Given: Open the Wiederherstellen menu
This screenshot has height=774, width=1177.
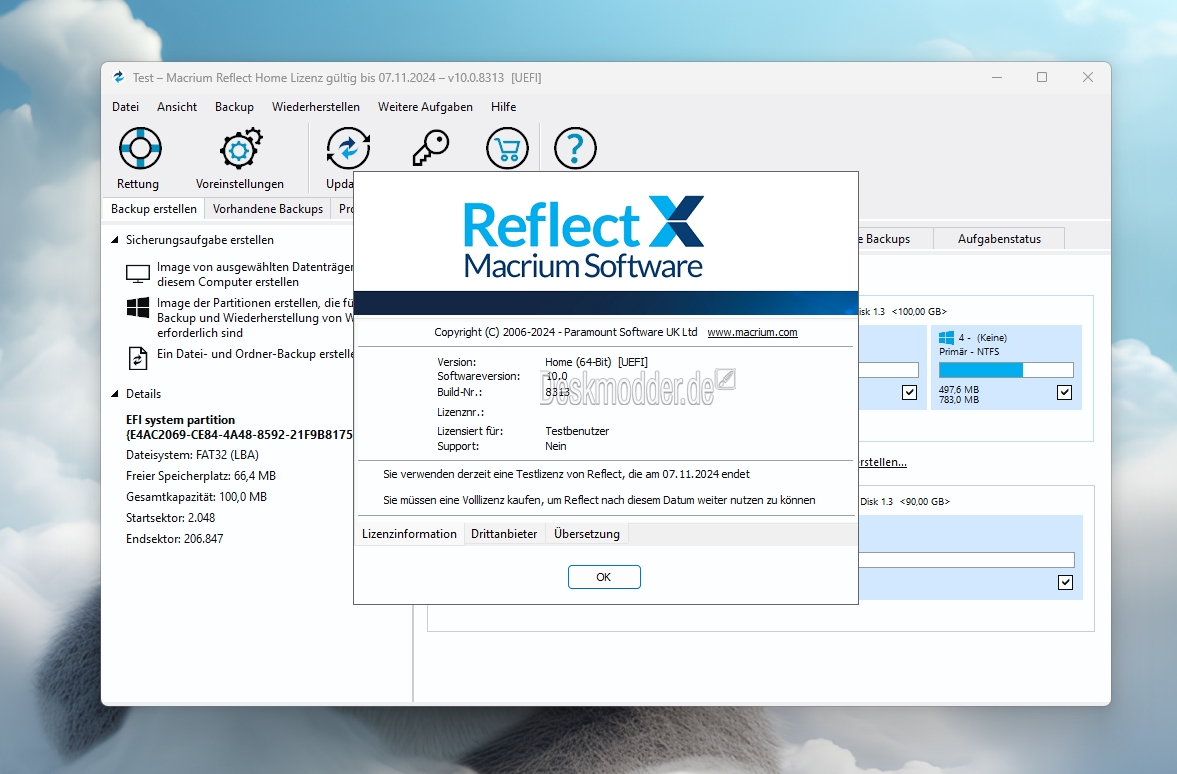Looking at the screenshot, I should tap(316, 107).
